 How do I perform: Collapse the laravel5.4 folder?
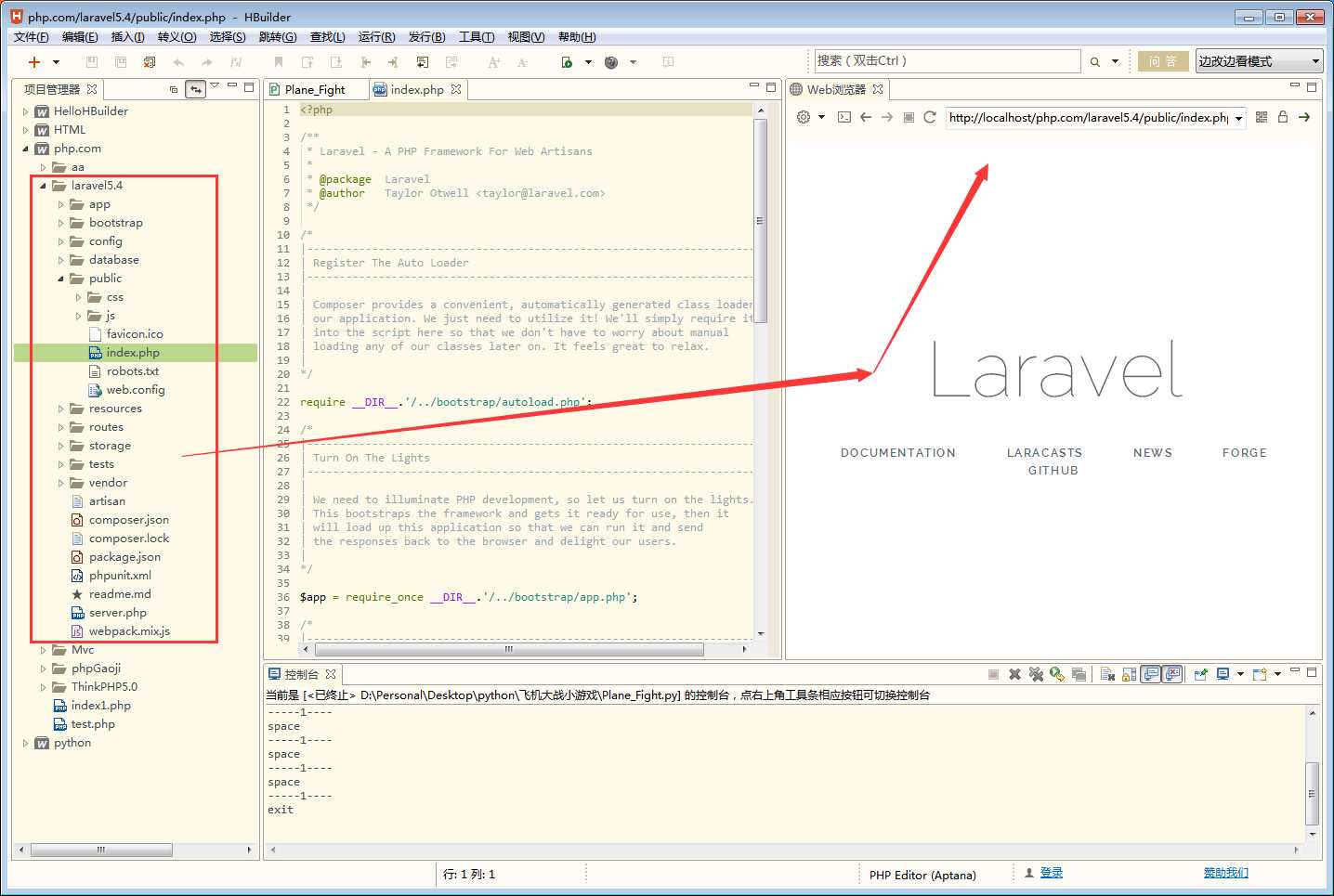pos(43,186)
